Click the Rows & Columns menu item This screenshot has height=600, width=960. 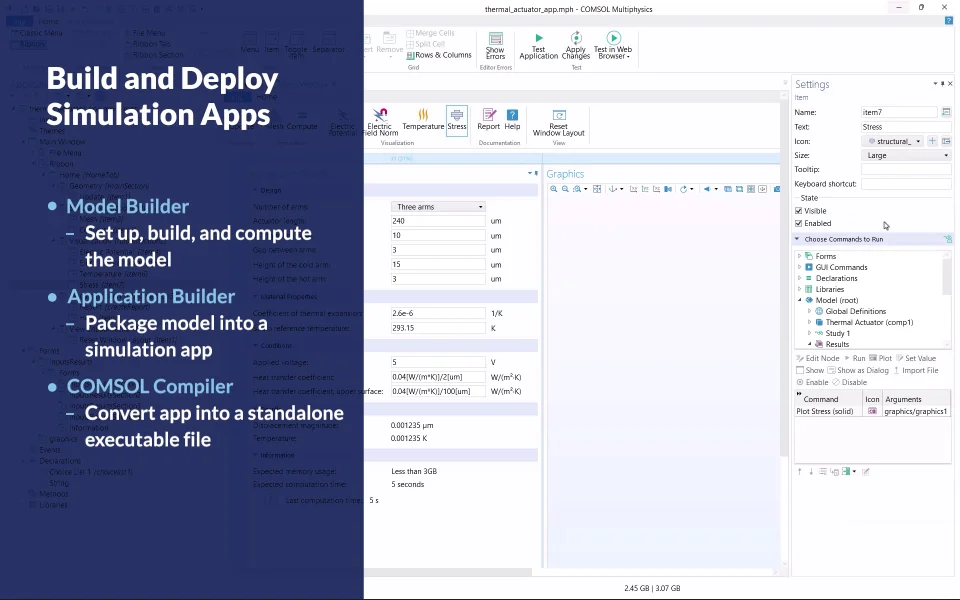click(440, 55)
